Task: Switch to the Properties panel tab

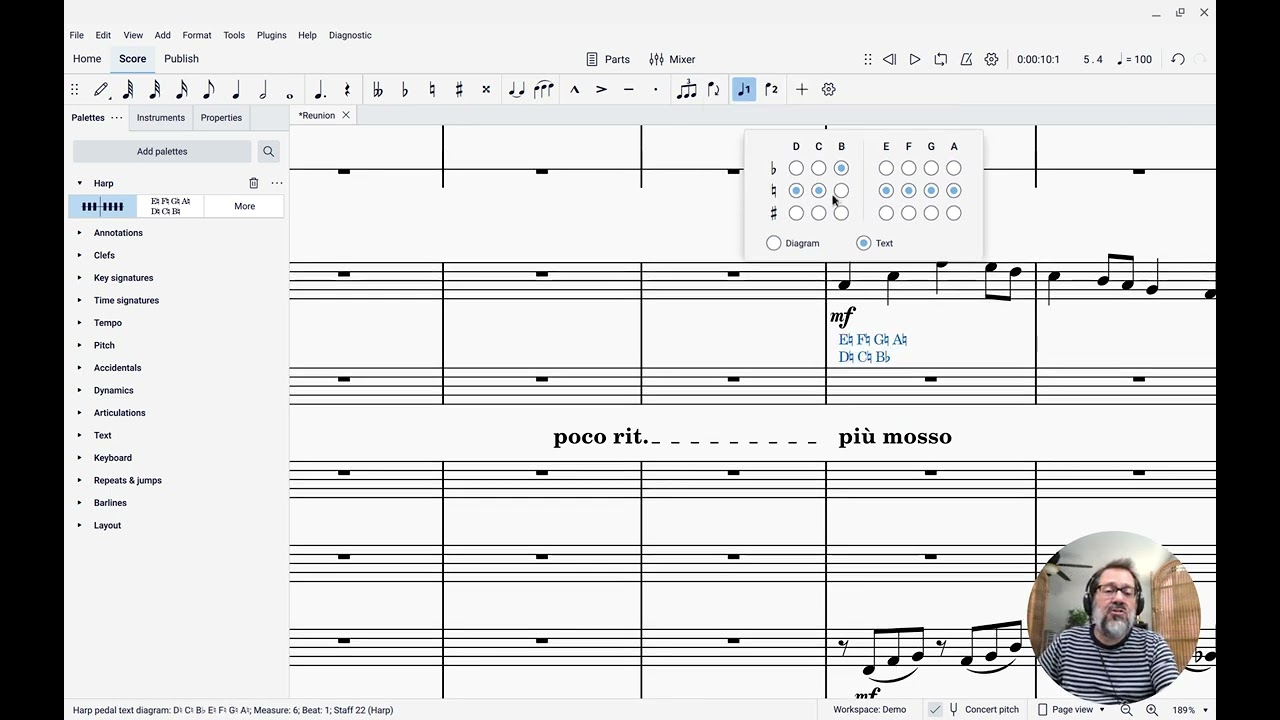Action: coord(221,117)
